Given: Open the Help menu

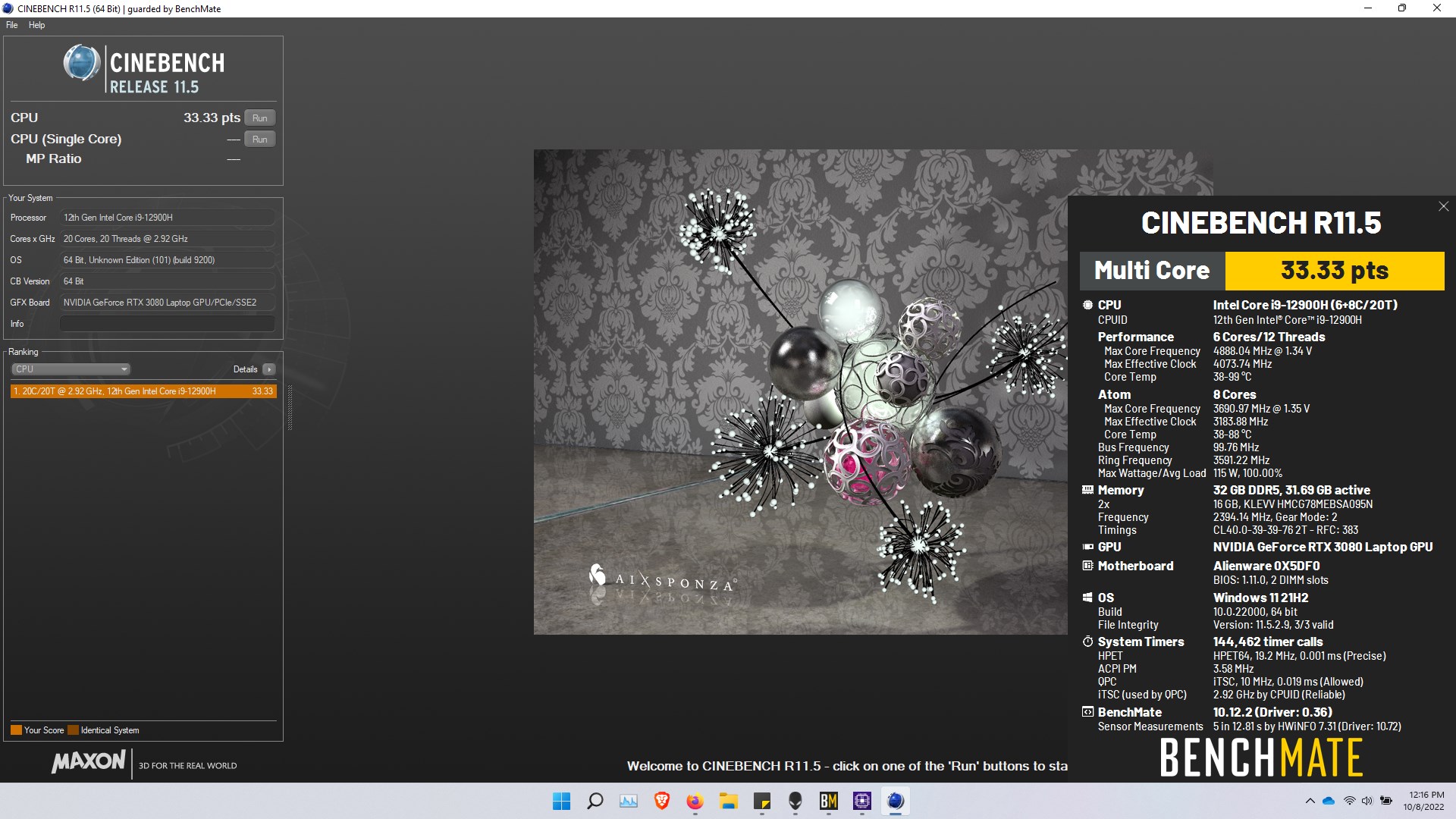Looking at the screenshot, I should (36, 25).
